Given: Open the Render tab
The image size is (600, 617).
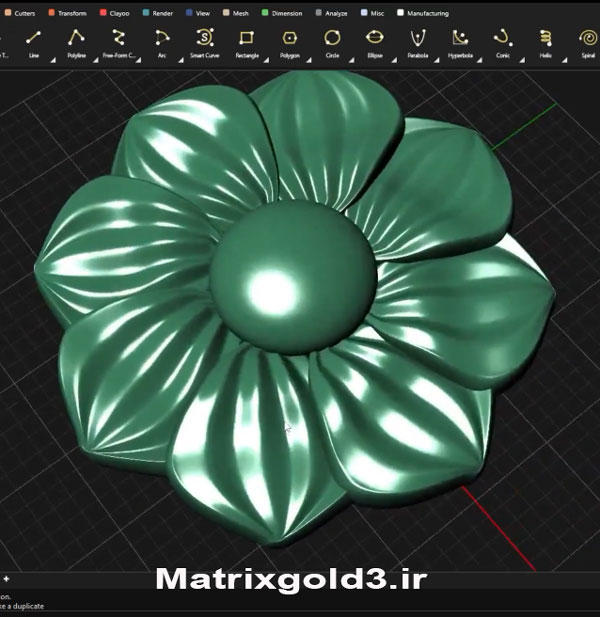Looking at the screenshot, I should coord(158,13).
